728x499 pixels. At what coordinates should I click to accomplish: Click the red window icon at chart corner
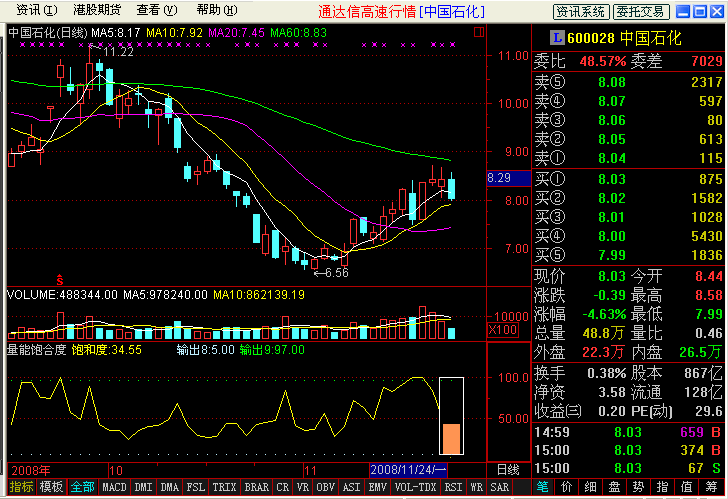tap(479, 32)
